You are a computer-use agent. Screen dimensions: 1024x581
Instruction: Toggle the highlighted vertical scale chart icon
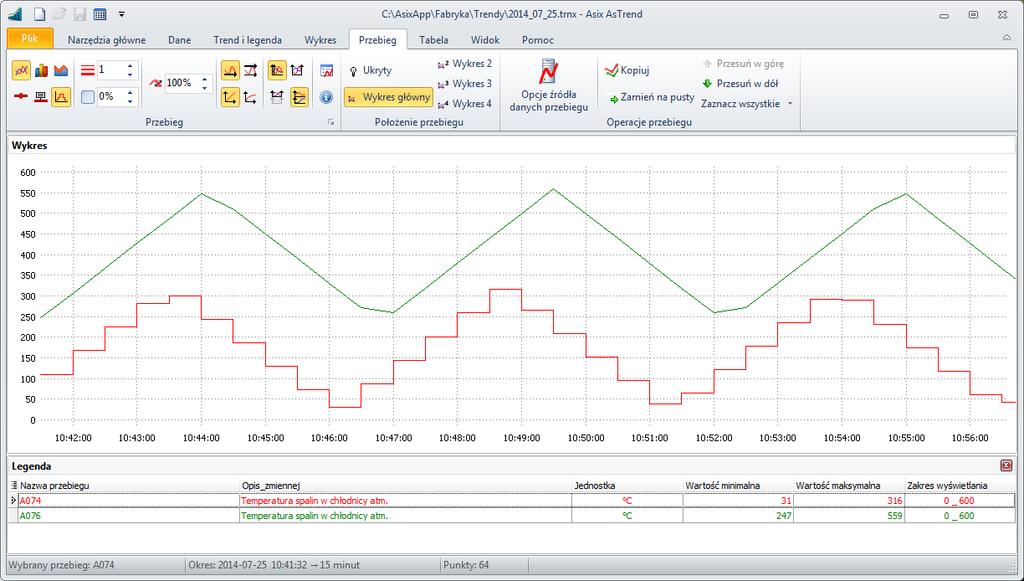coord(277,70)
